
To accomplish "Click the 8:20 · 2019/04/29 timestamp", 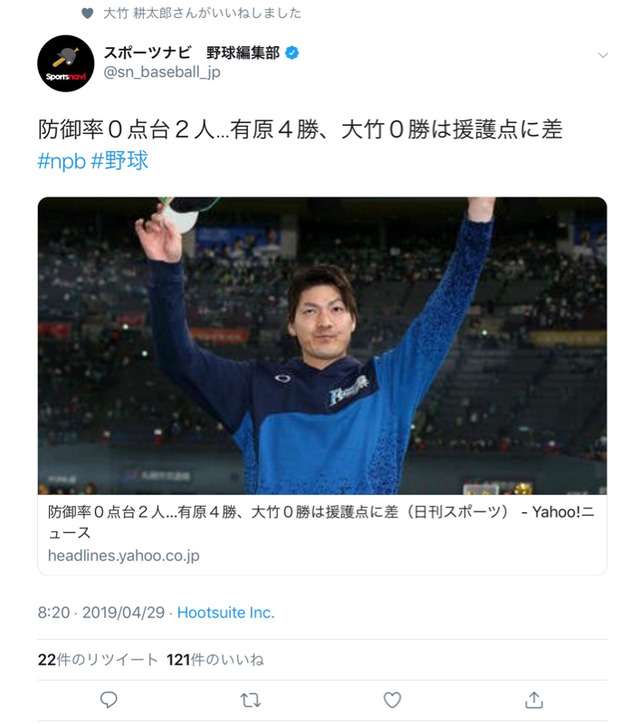I will (x=101, y=612).
